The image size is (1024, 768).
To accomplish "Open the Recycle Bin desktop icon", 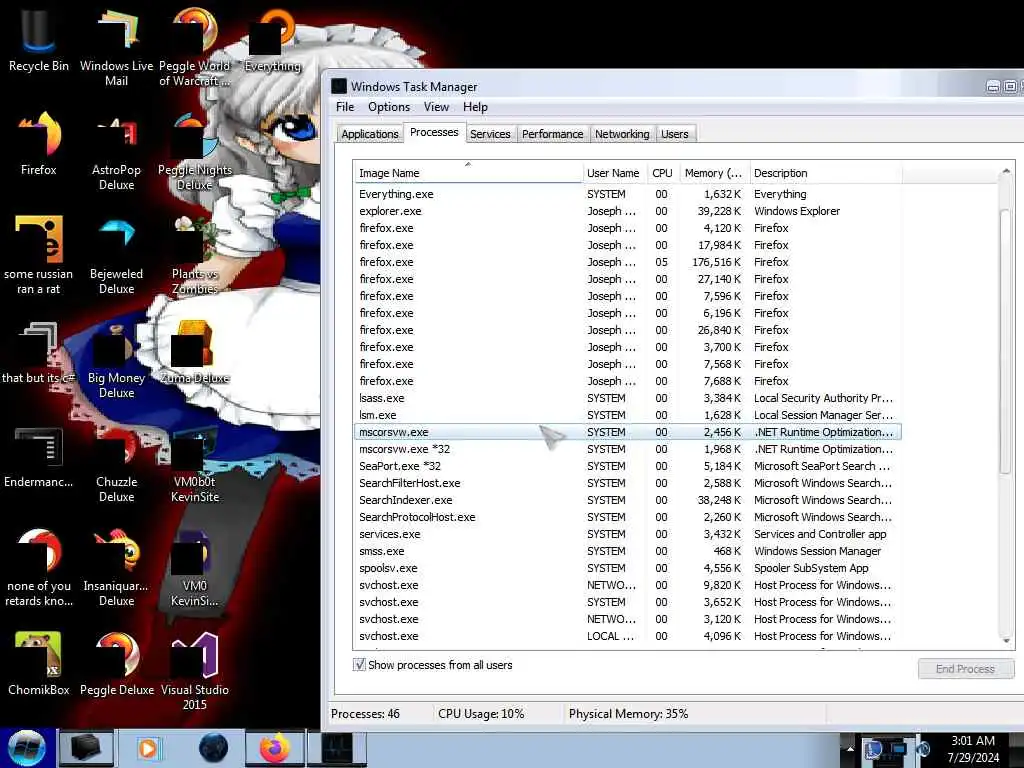I will tap(38, 39).
